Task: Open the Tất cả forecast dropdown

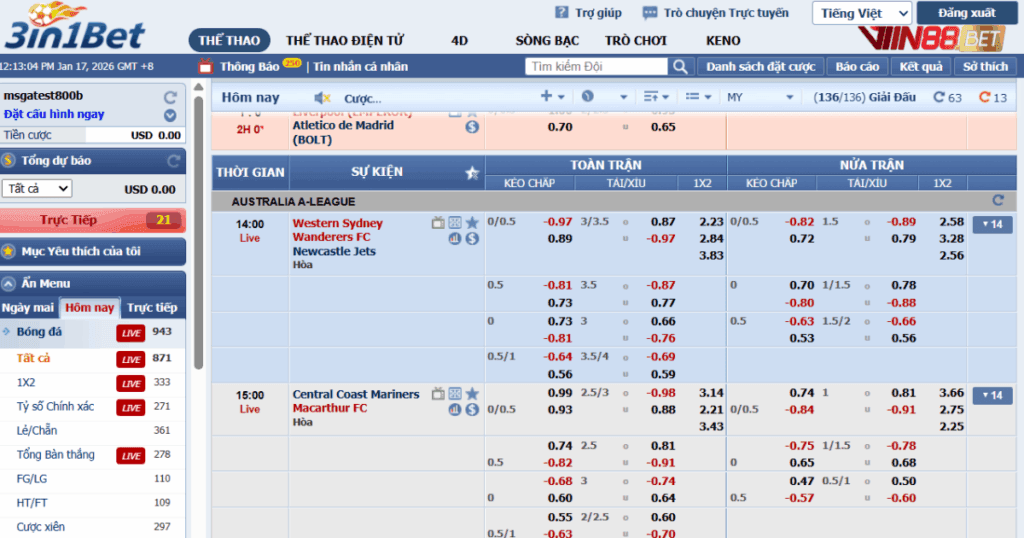Action: 37,189
